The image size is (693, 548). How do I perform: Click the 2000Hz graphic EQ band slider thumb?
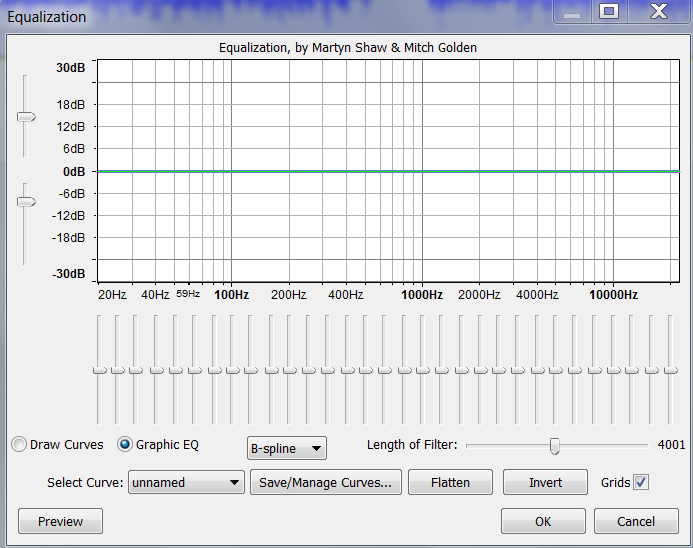pyautogui.click(x=480, y=370)
